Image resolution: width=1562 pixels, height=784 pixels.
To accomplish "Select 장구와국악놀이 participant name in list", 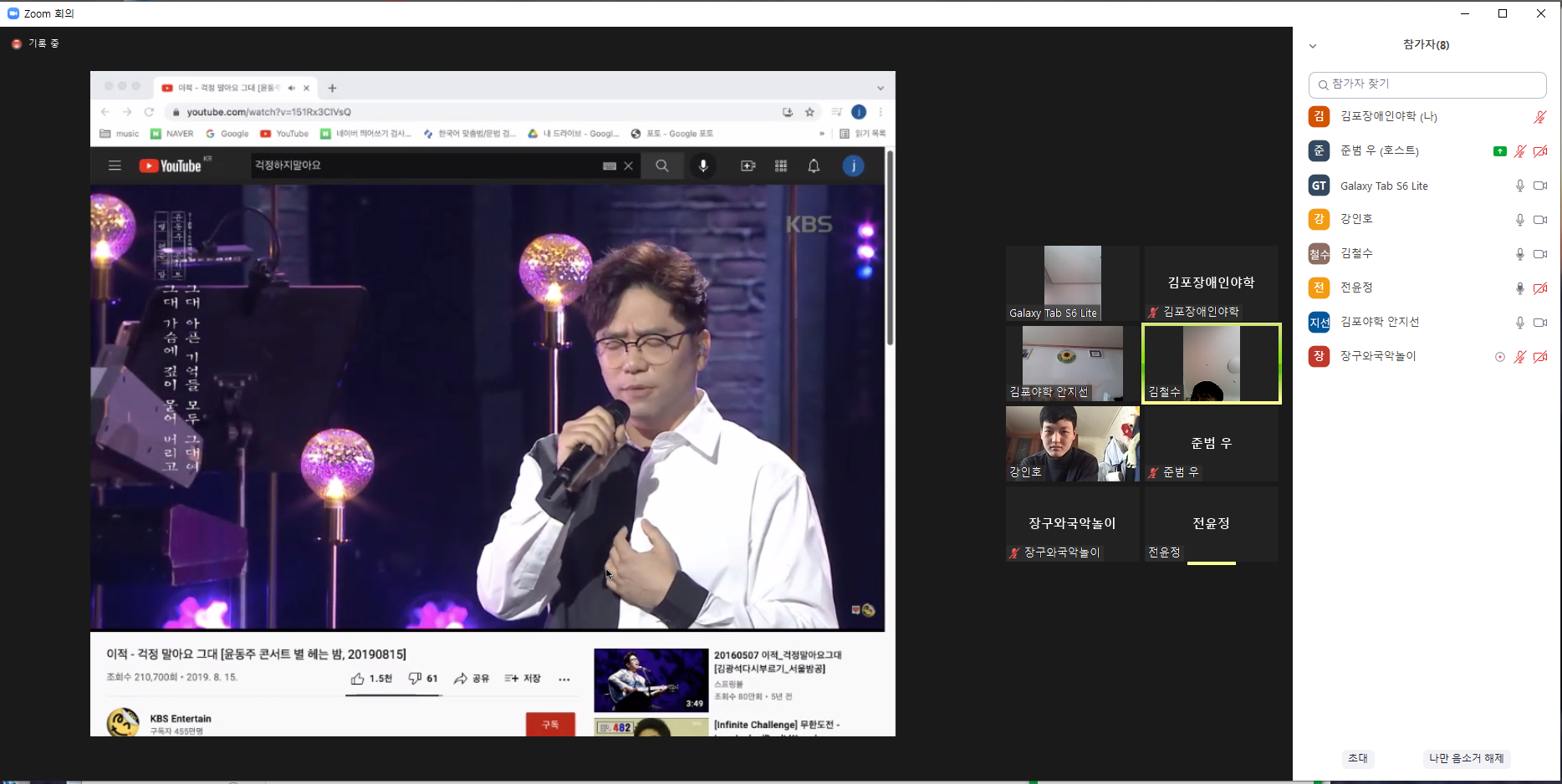I will coord(1378,356).
